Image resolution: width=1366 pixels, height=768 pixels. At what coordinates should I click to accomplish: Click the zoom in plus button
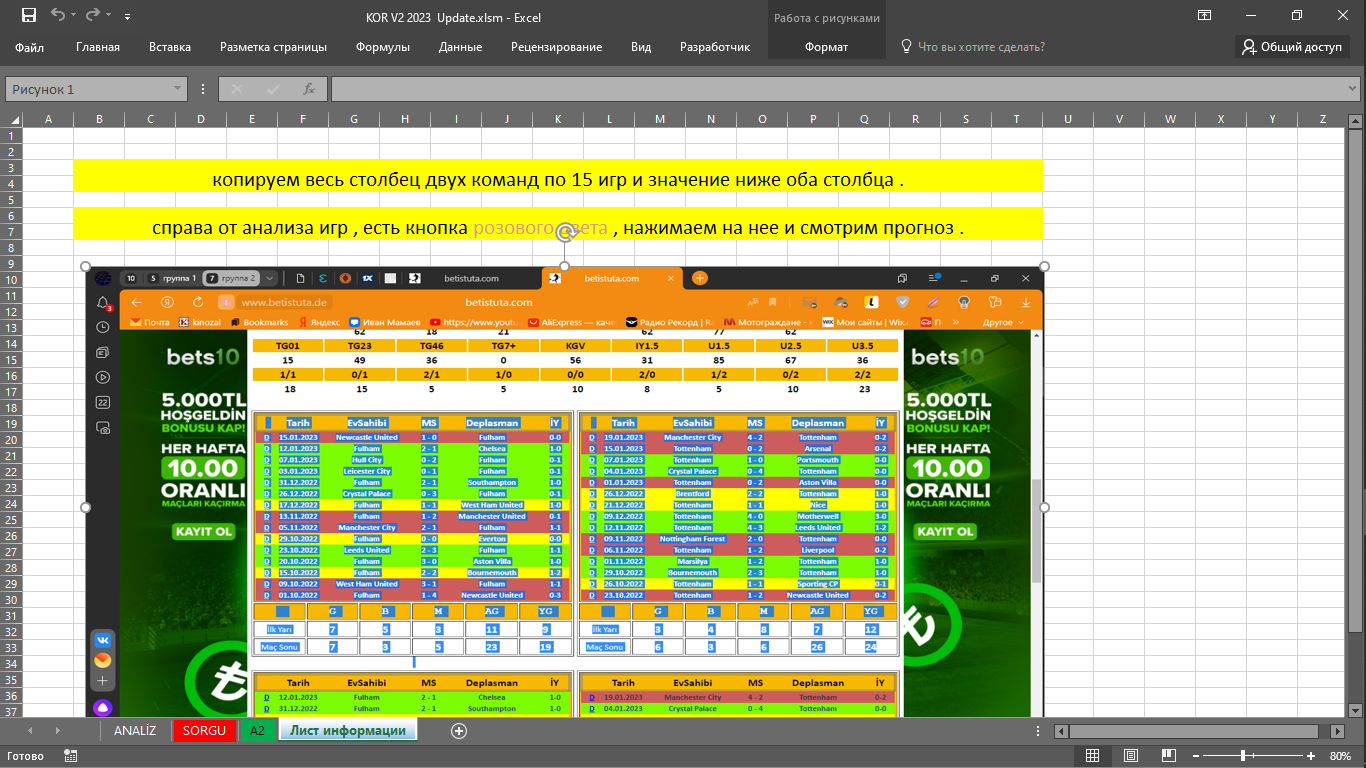[1311, 756]
